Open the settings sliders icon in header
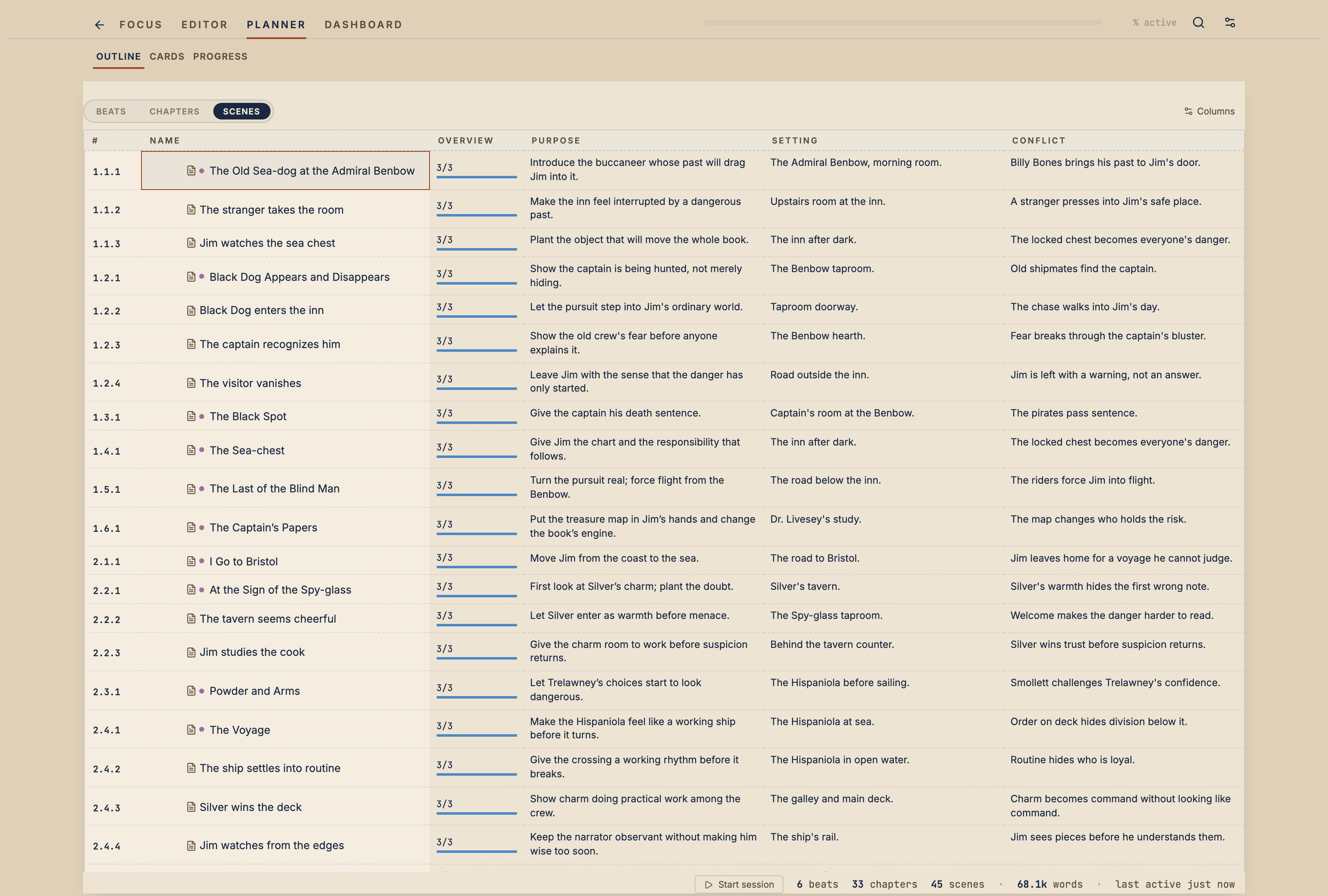 pos(1230,23)
